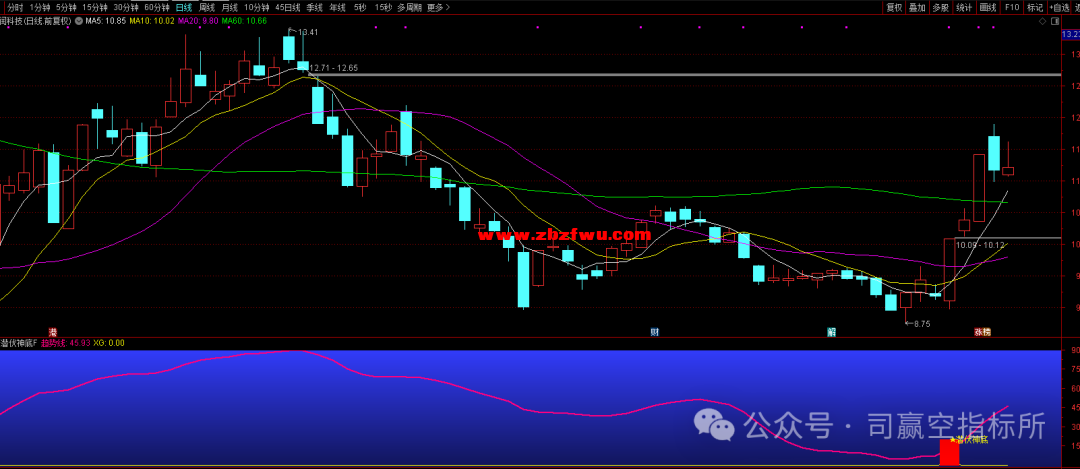This screenshot has width=1080, height=469.
Task: Open the F10 company info
Action: [x=1011, y=8]
